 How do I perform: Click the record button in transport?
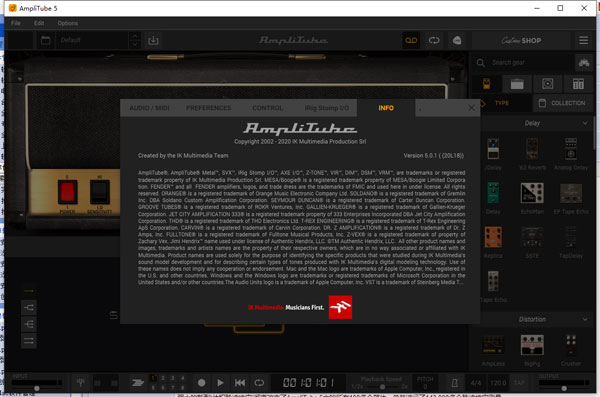click(201, 382)
